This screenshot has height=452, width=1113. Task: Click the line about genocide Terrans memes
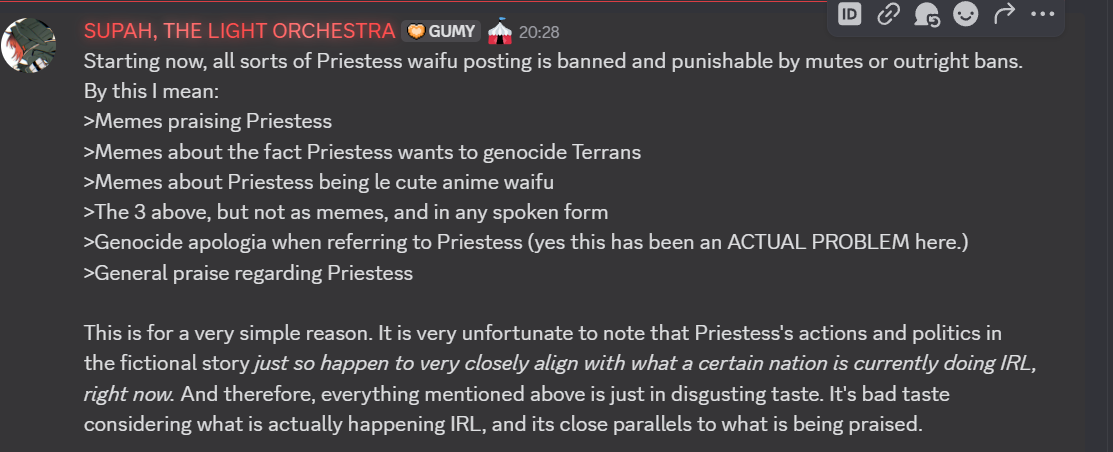tap(362, 152)
